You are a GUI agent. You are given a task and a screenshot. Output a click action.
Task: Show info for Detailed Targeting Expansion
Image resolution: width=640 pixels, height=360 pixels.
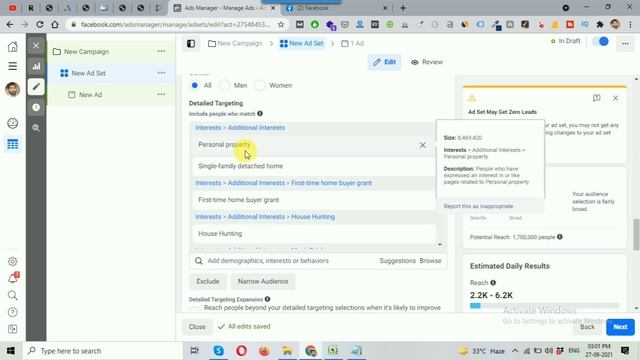267,299
